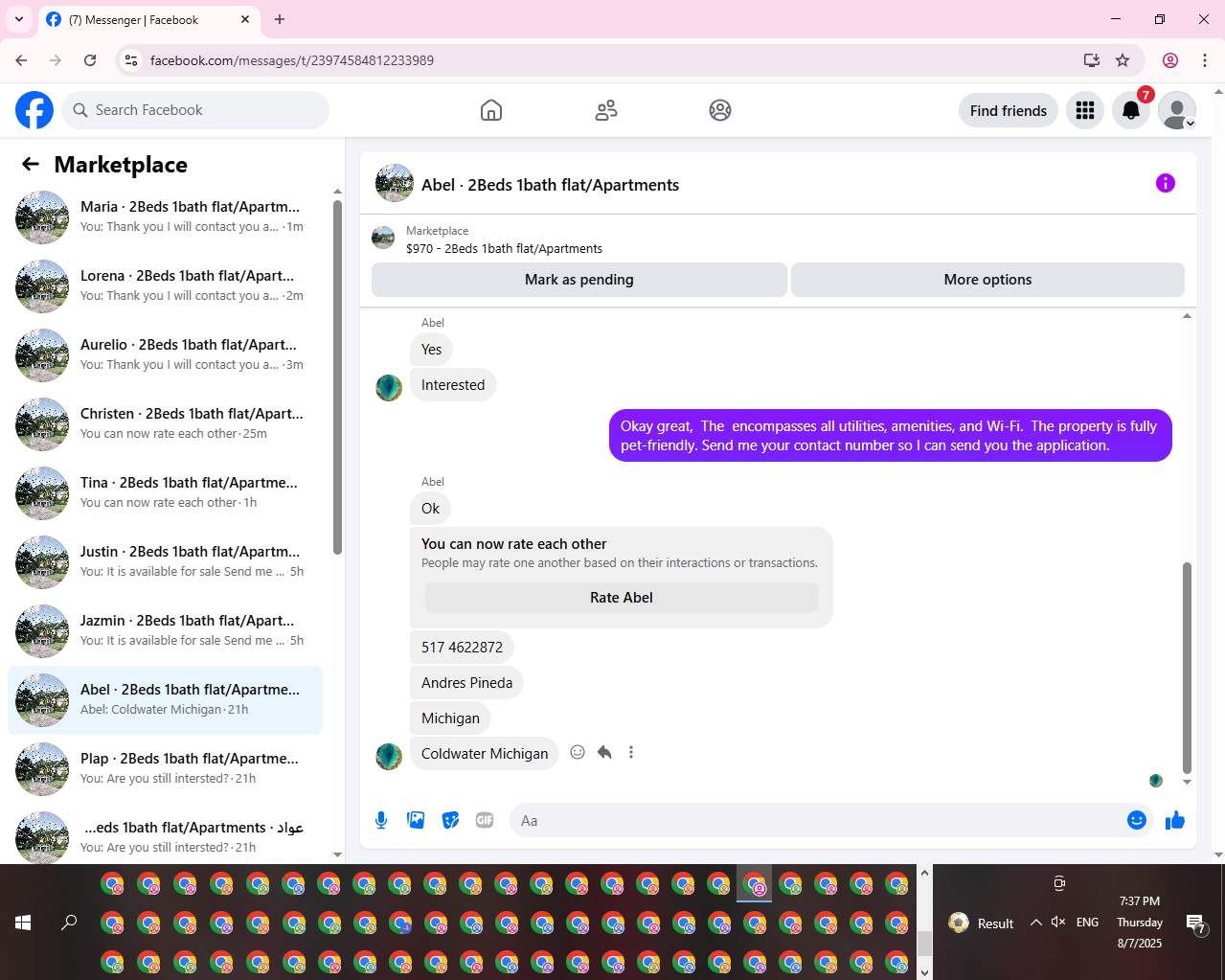
Task: Open the $970 2Beds 1bath listing link
Action: 504,248
